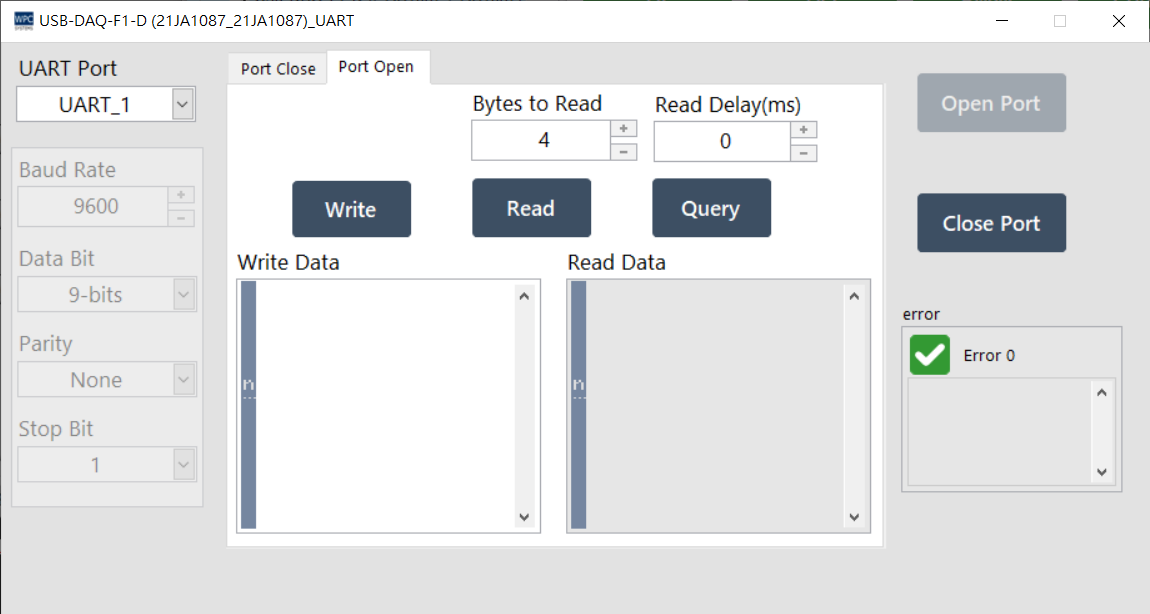This screenshot has height=614, width=1150.
Task: Open the UART Port selection dropdown
Action: (x=182, y=104)
